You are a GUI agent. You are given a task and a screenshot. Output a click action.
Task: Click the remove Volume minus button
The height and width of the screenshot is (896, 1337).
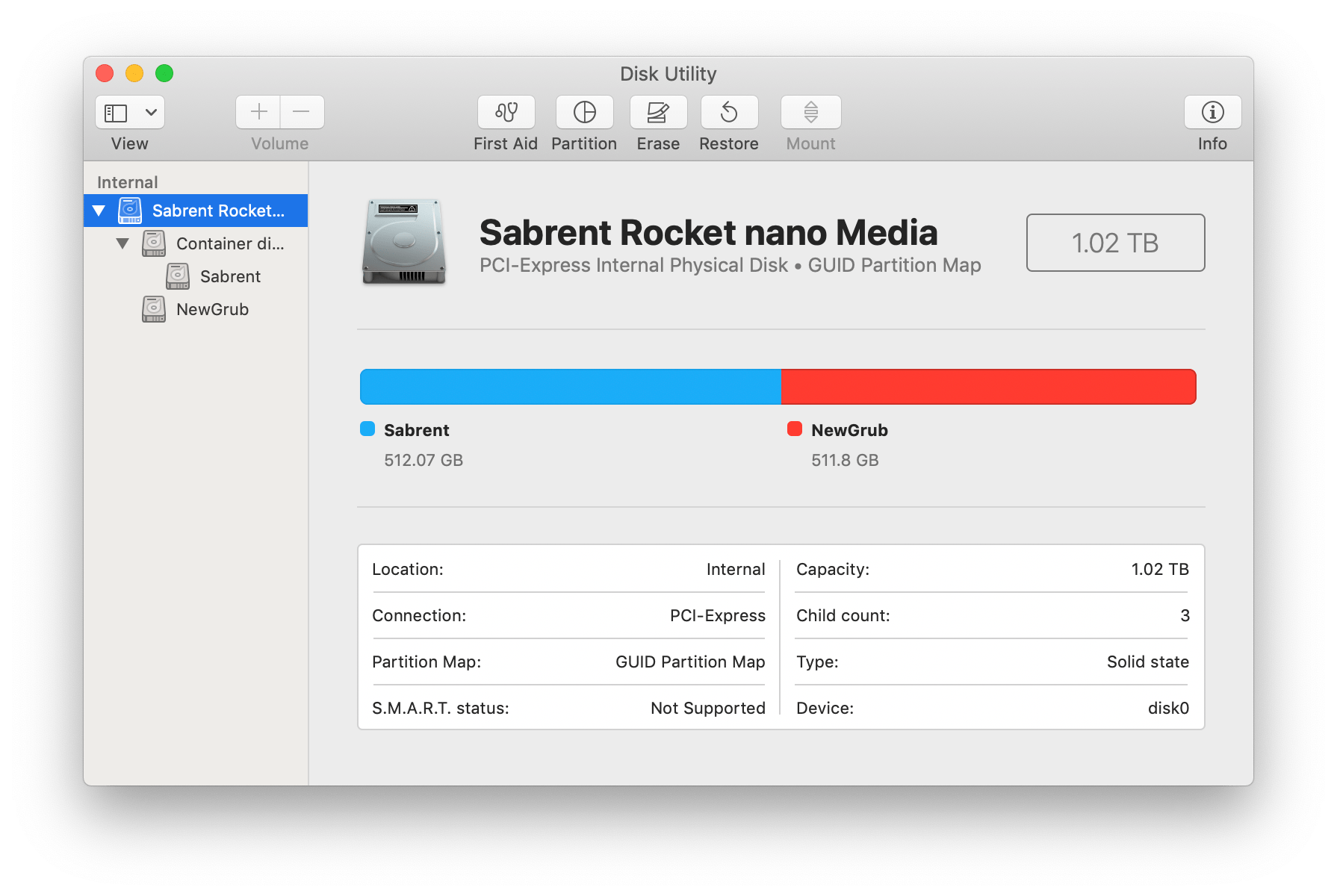(302, 112)
